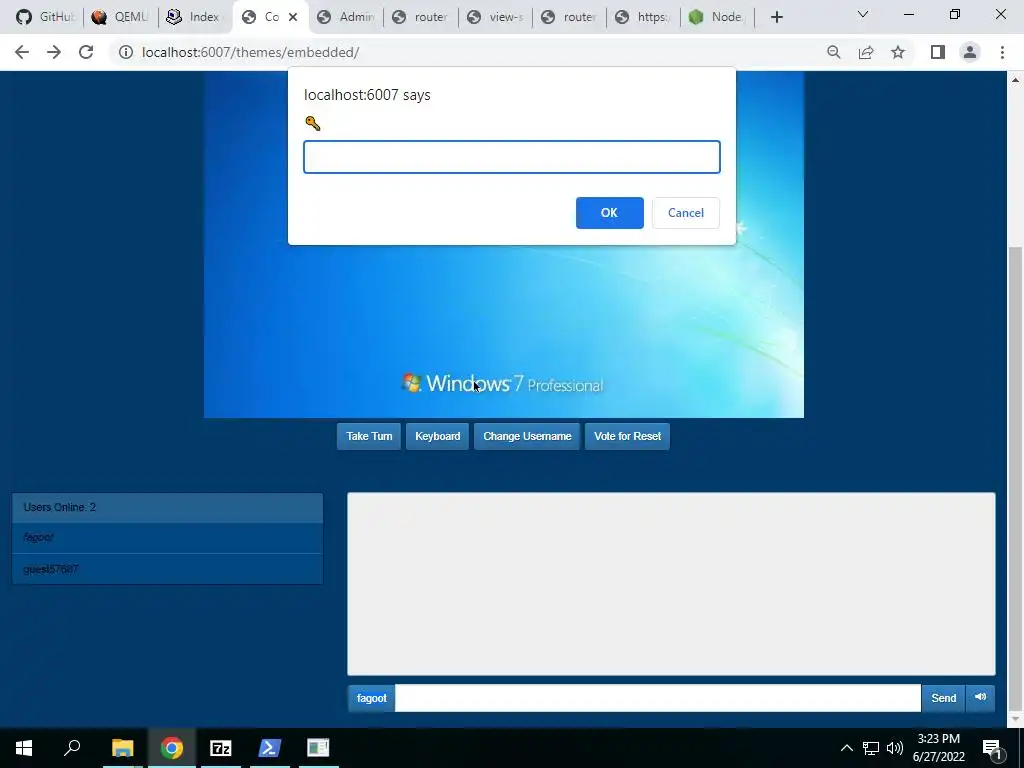Share this page icon
The width and height of the screenshot is (1024, 768).
pos(866,52)
